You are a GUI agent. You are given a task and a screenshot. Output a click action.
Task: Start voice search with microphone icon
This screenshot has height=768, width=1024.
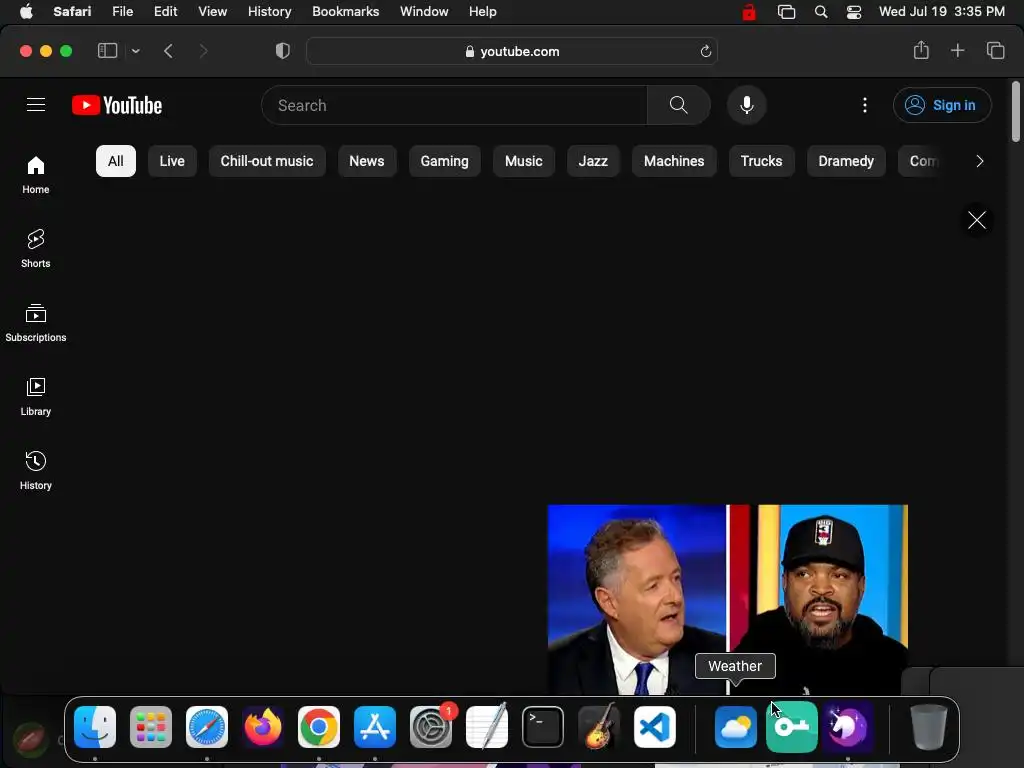[x=746, y=105]
